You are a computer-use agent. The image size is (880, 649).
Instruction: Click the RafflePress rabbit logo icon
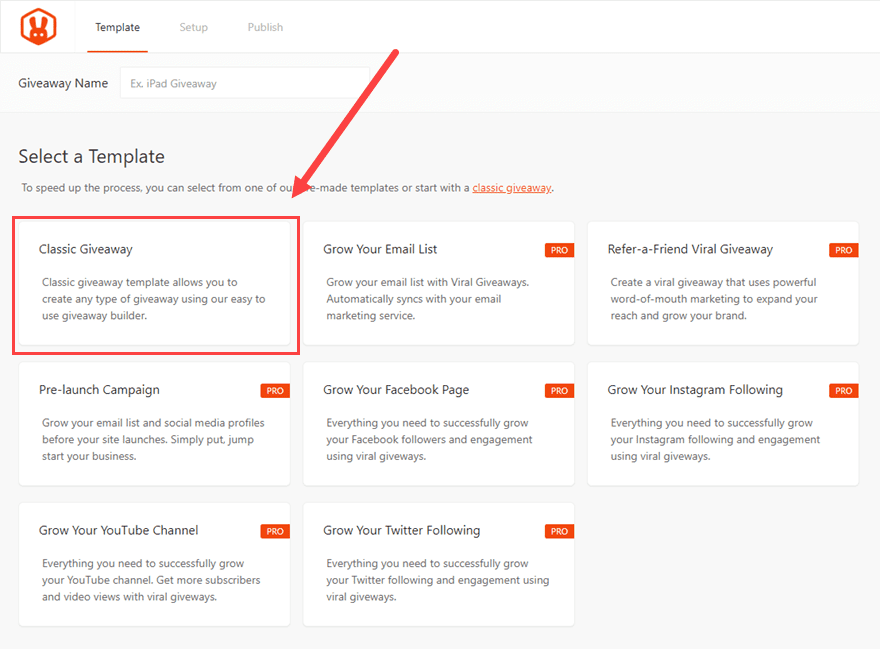(x=37, y=27)
